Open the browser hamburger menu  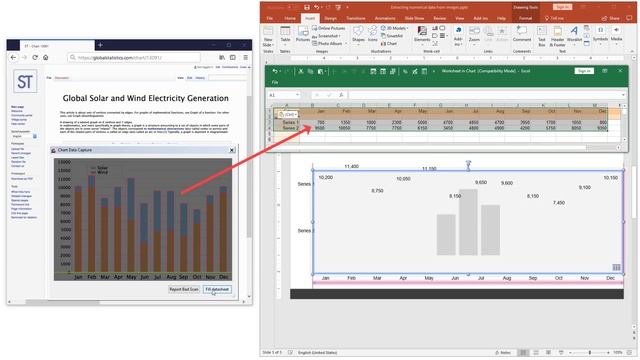point(245,58)
